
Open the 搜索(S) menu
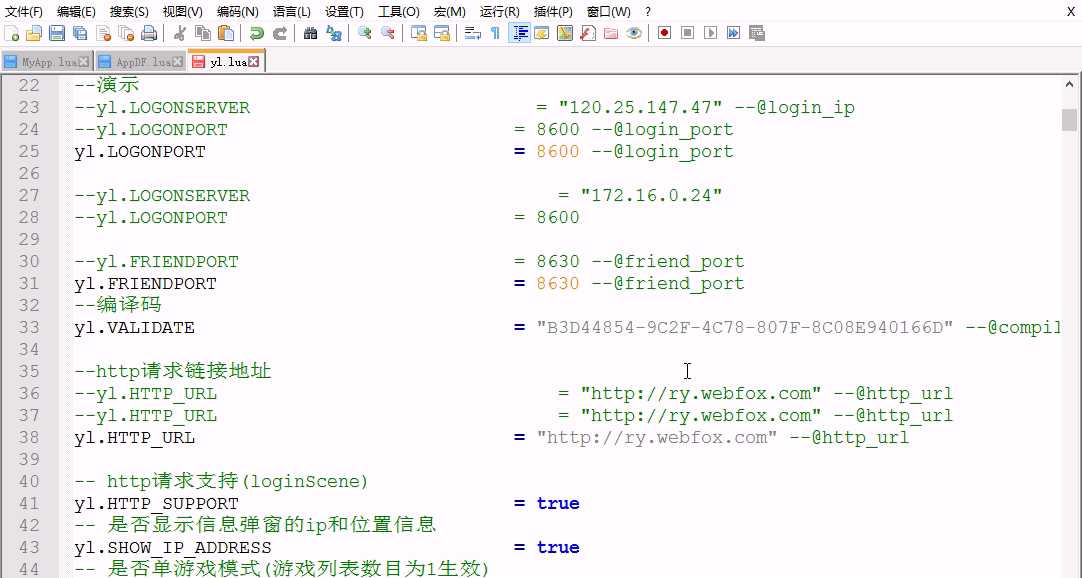[129, 12]
